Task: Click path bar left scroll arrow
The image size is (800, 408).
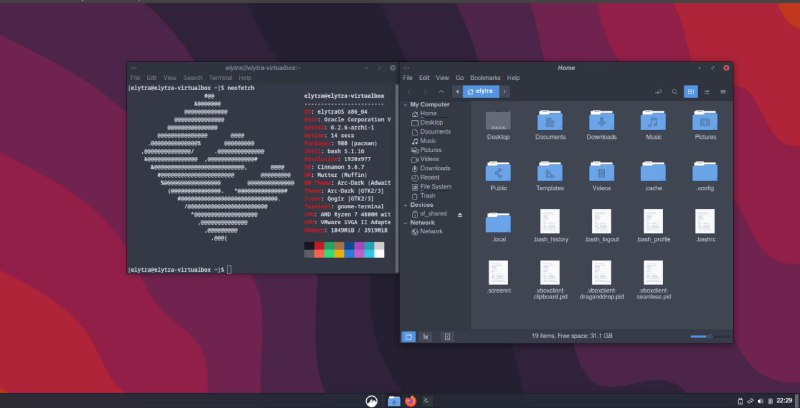Action: coord(457,92)
